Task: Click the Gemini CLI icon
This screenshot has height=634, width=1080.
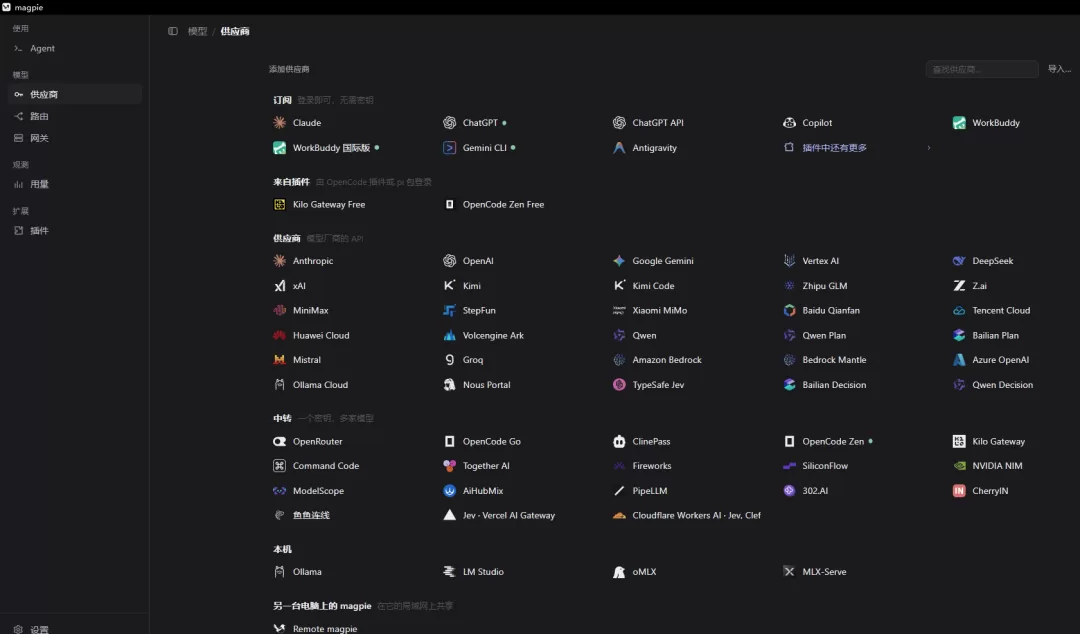Action: (x=449, y=147)
